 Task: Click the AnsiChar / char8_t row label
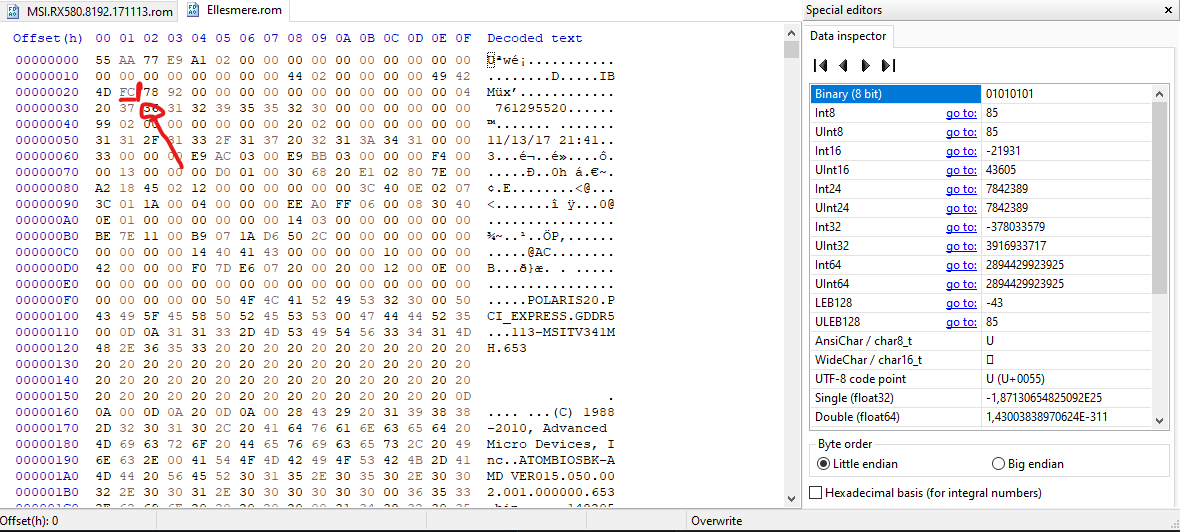click(x=858, y=341)
